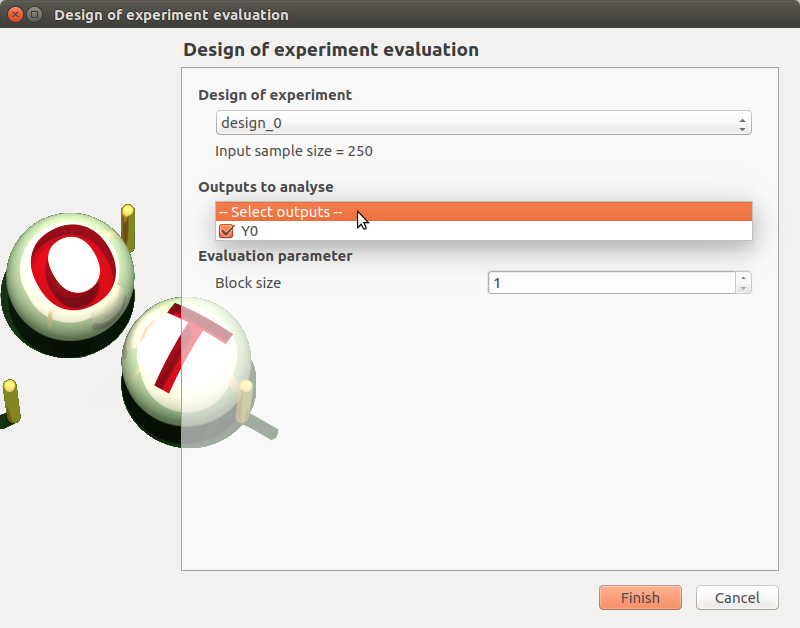Cancel the evaluation dialog

pos(737,597)
